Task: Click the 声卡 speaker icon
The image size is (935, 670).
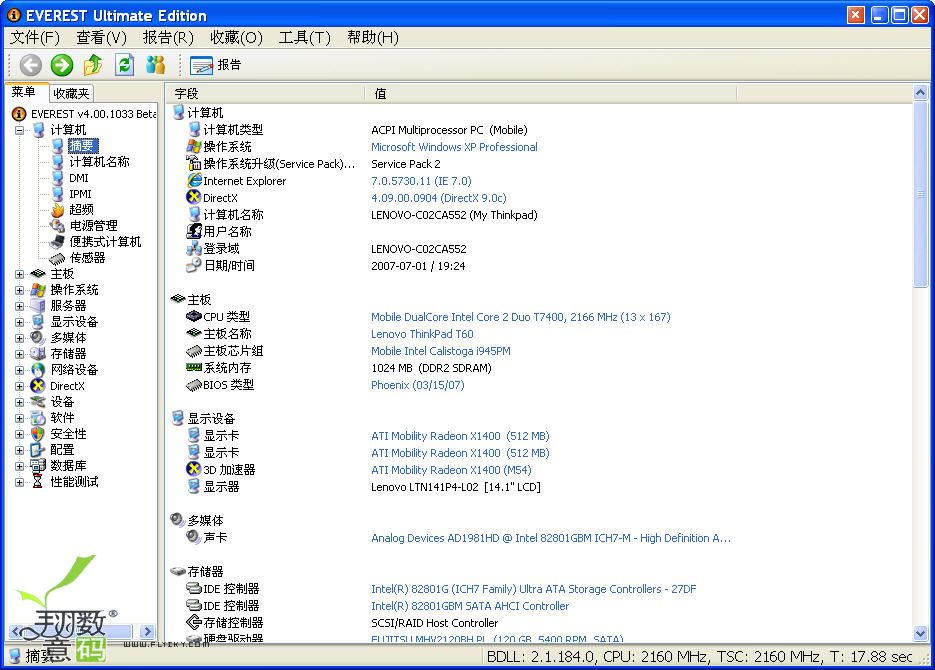Action: [193, 537]
